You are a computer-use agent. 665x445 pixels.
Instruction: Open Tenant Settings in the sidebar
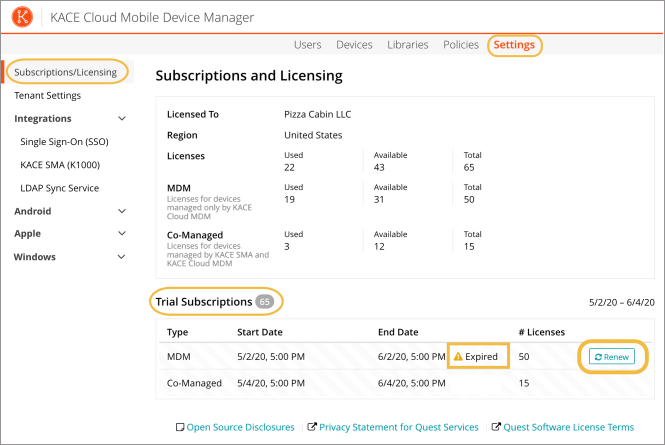coord(48,95)
